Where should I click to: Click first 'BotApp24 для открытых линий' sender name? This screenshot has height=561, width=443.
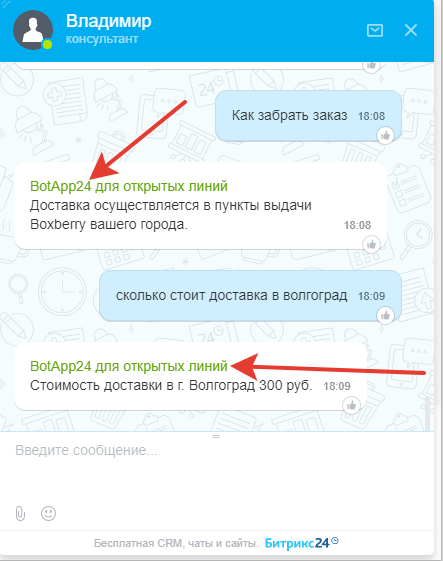point(129,186)
